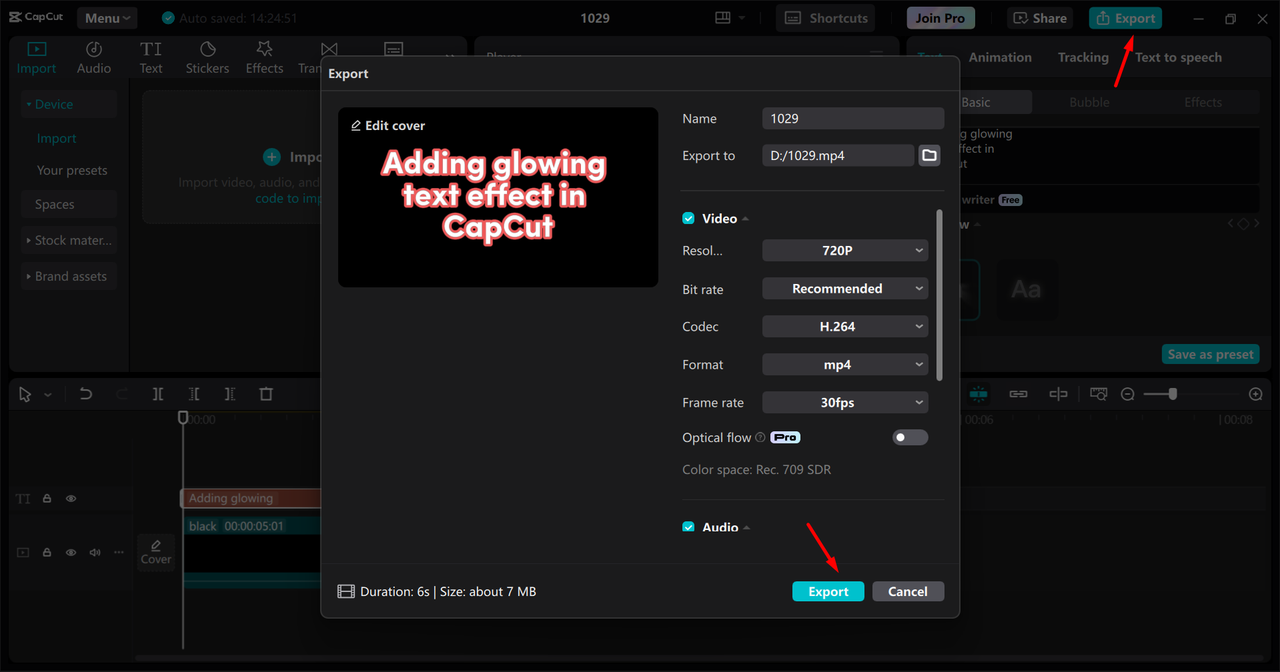The image size is (1280, 672).
Task: Collapse the Video section arrow
Action: (x=746, y=219)
